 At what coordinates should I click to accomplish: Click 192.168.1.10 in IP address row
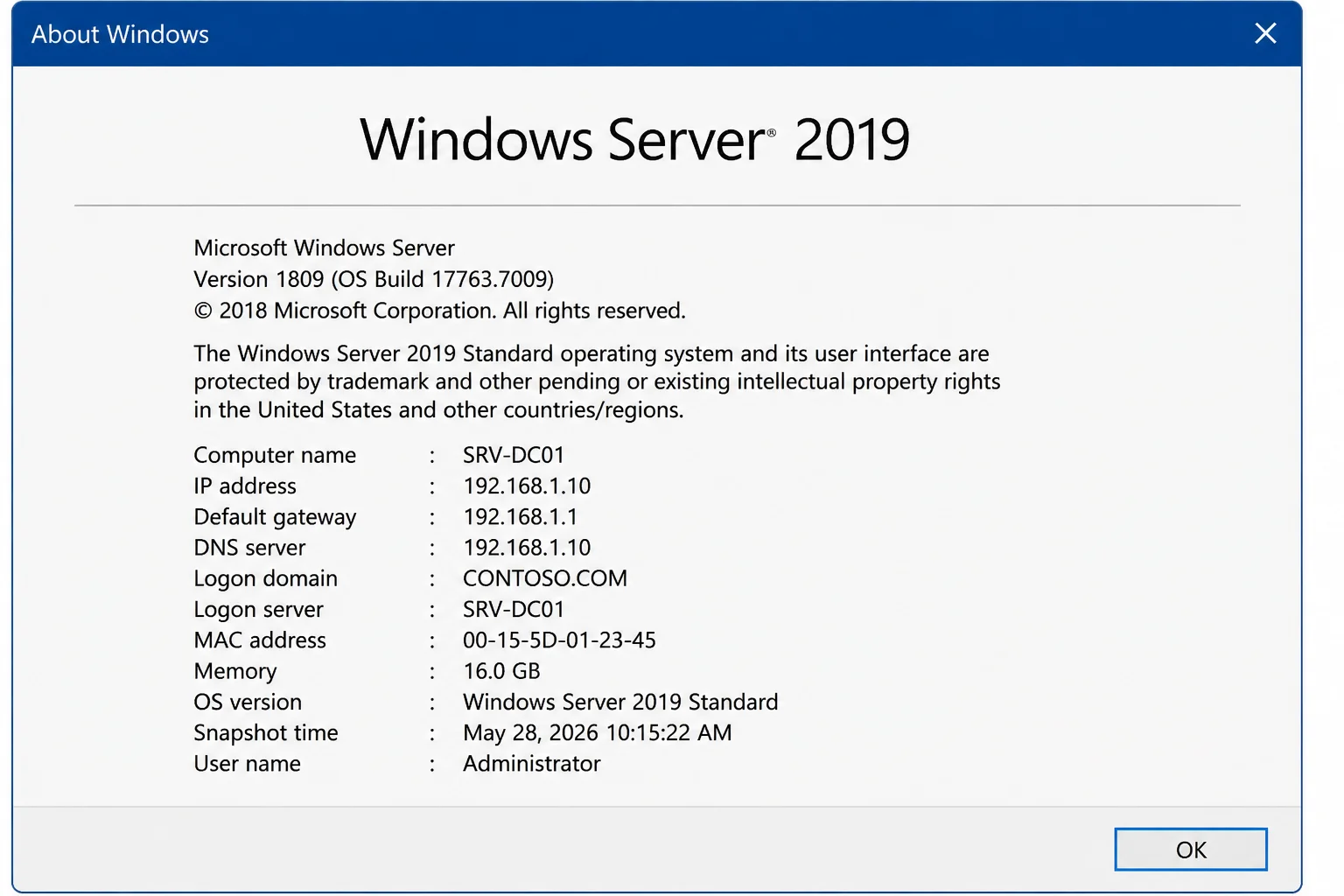click(x=527, y=486)
